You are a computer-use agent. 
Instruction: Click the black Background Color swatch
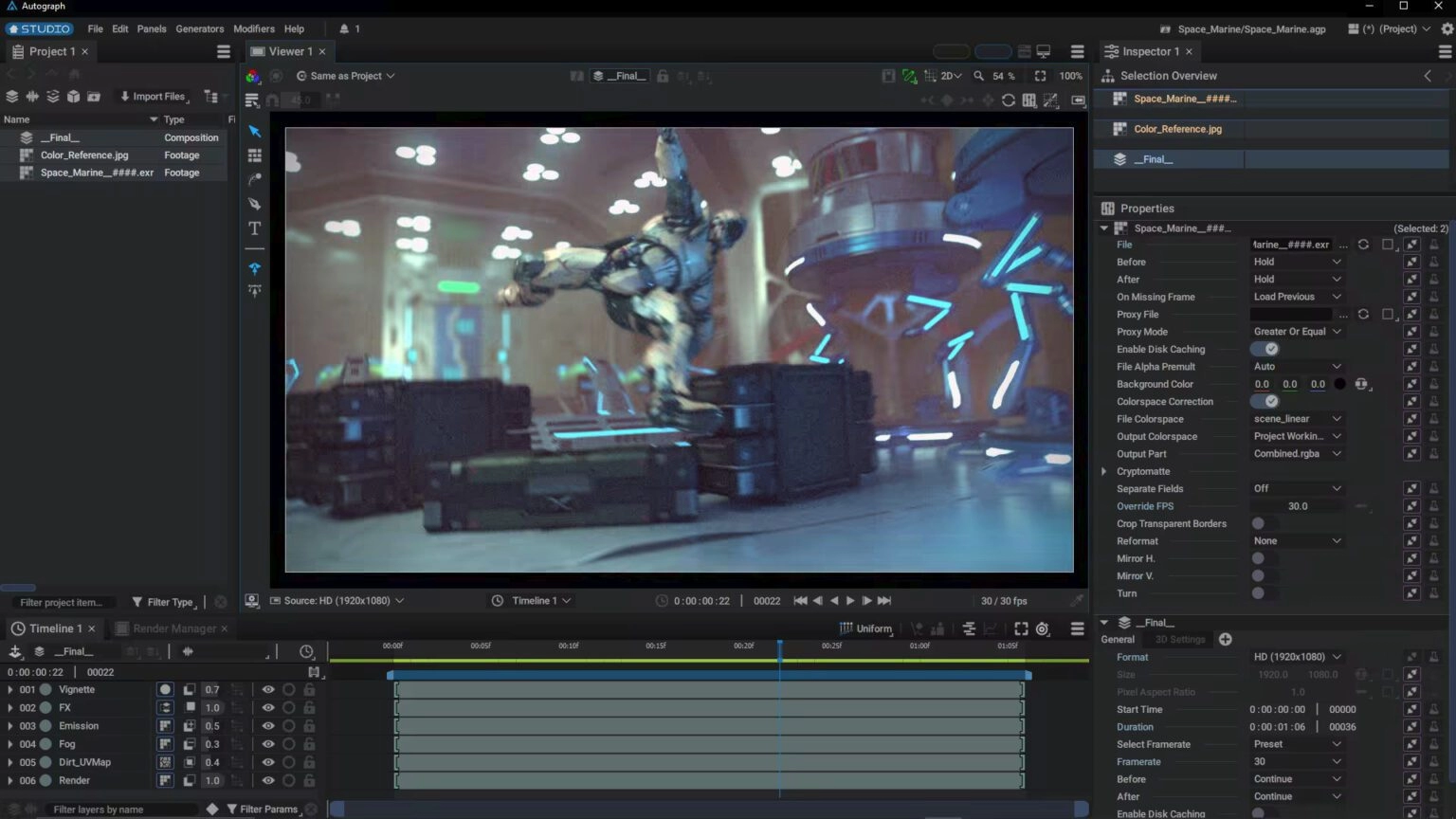(1339, 385)
